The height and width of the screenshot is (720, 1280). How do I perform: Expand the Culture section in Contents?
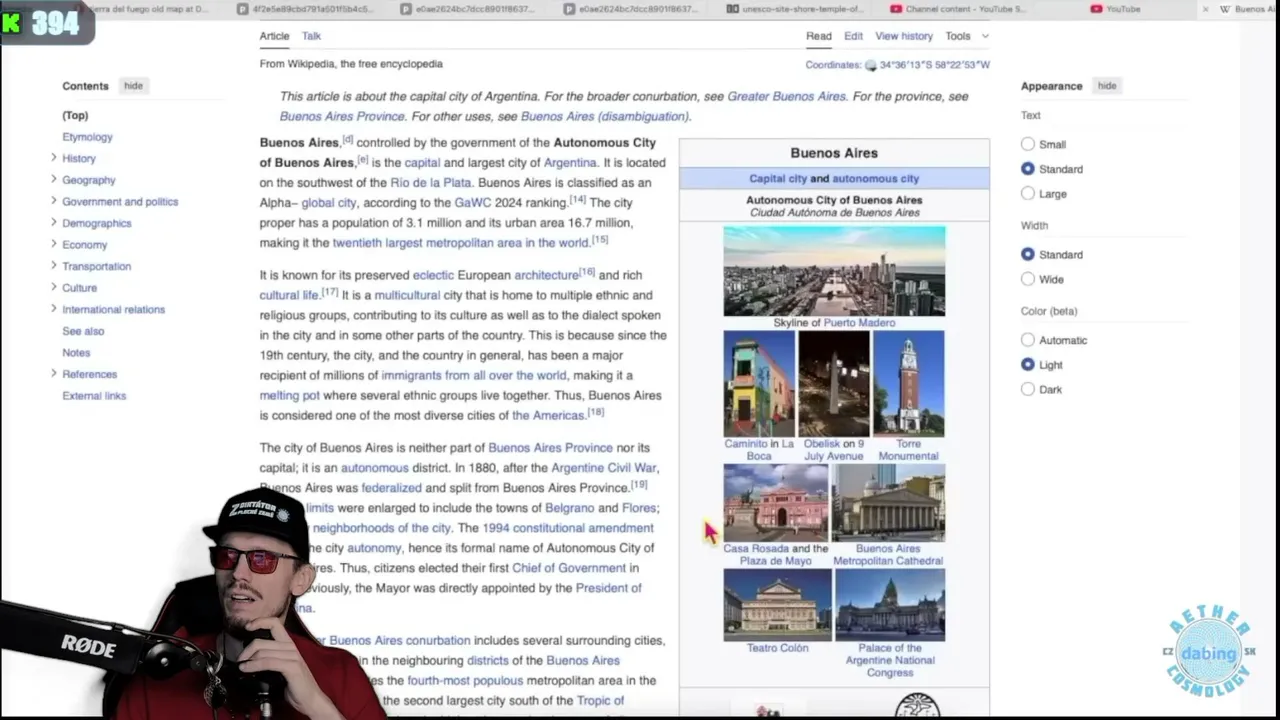(53, 287)
